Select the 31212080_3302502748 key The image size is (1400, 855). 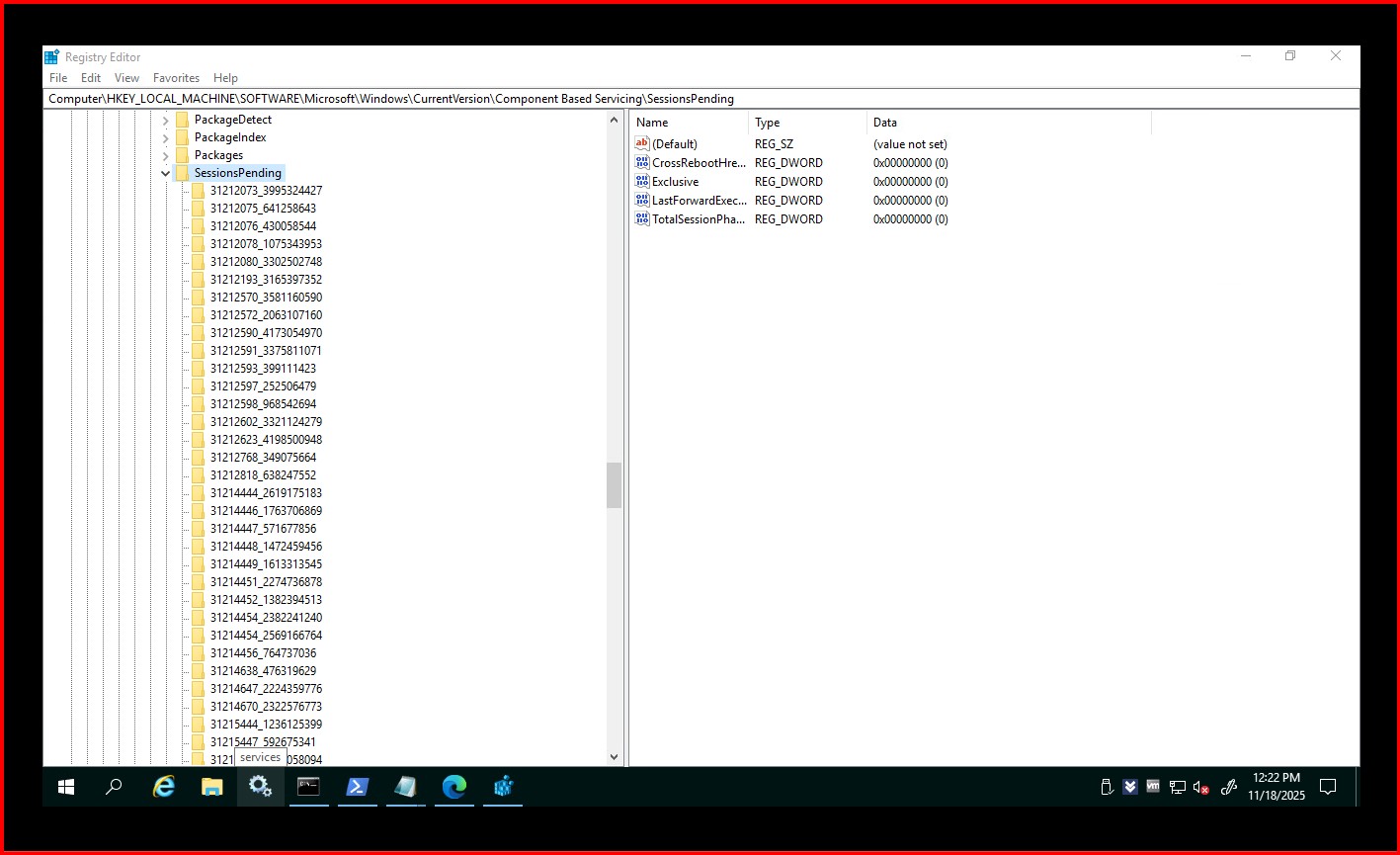pyautogui.click(x=266, y=262)
